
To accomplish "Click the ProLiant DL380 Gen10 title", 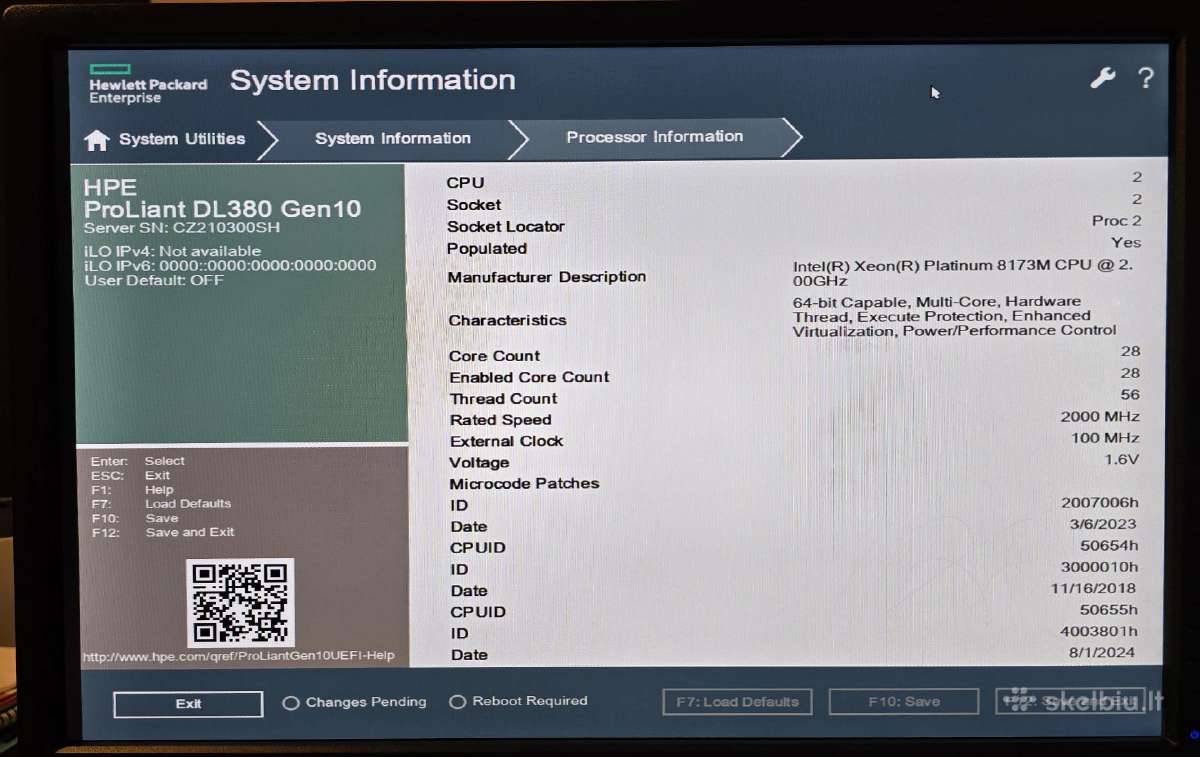I will 222,210.
